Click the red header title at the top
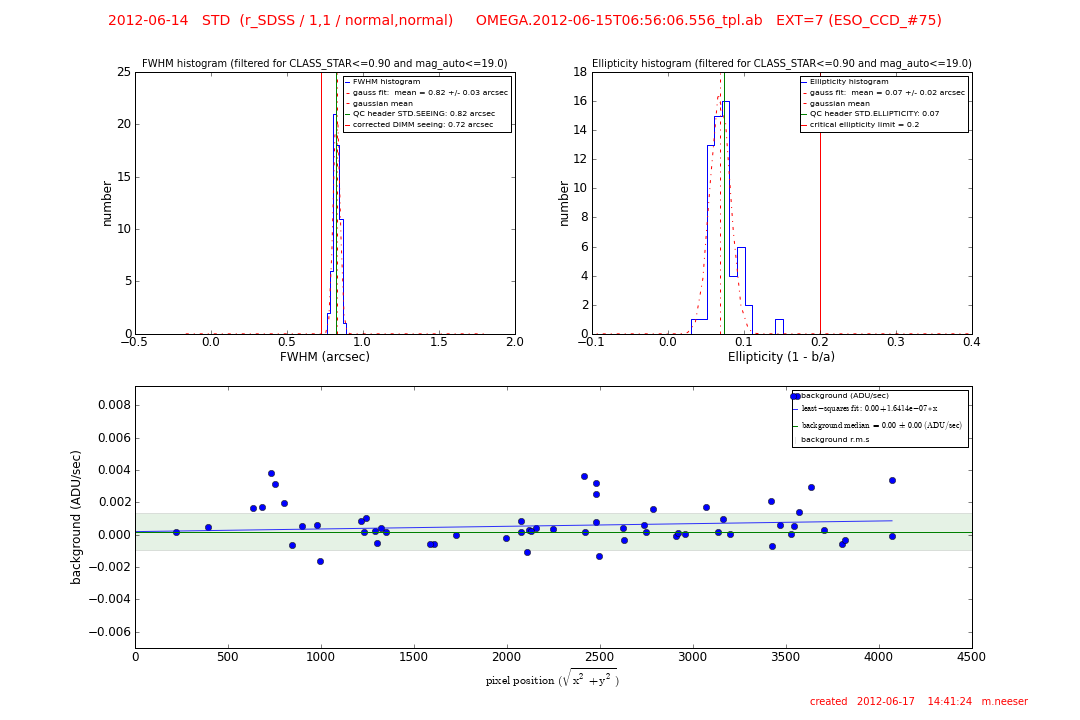Viewport: 1080px width, 720px height. coord(524,21)
